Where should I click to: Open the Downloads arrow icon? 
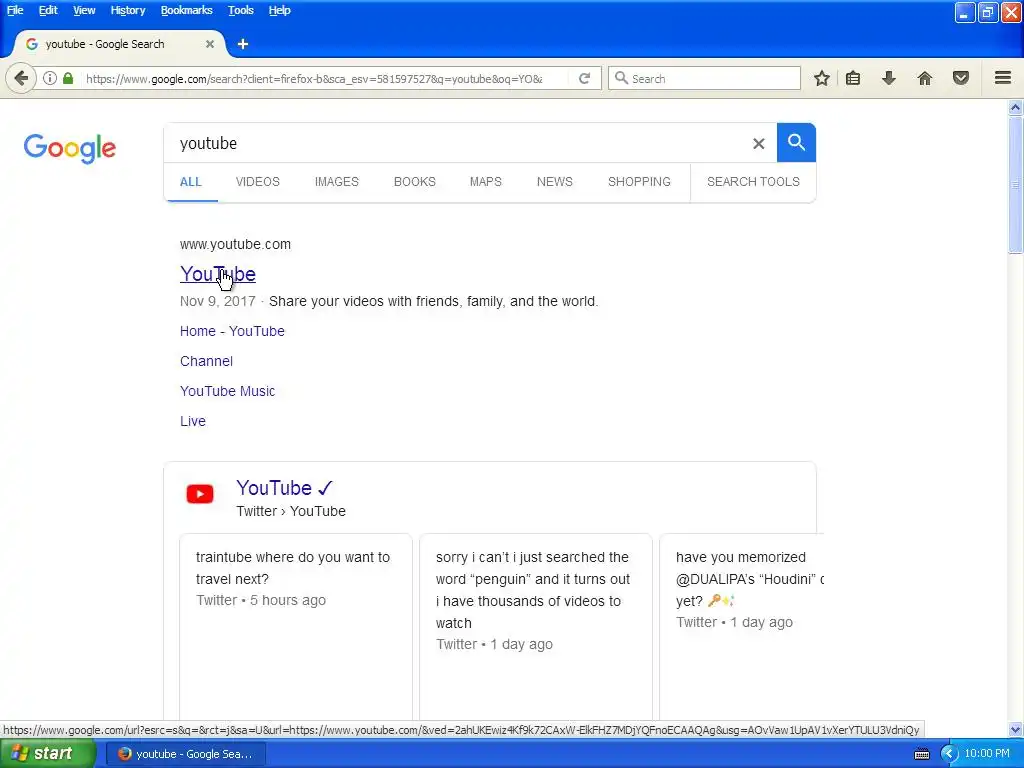click(888, 78)
